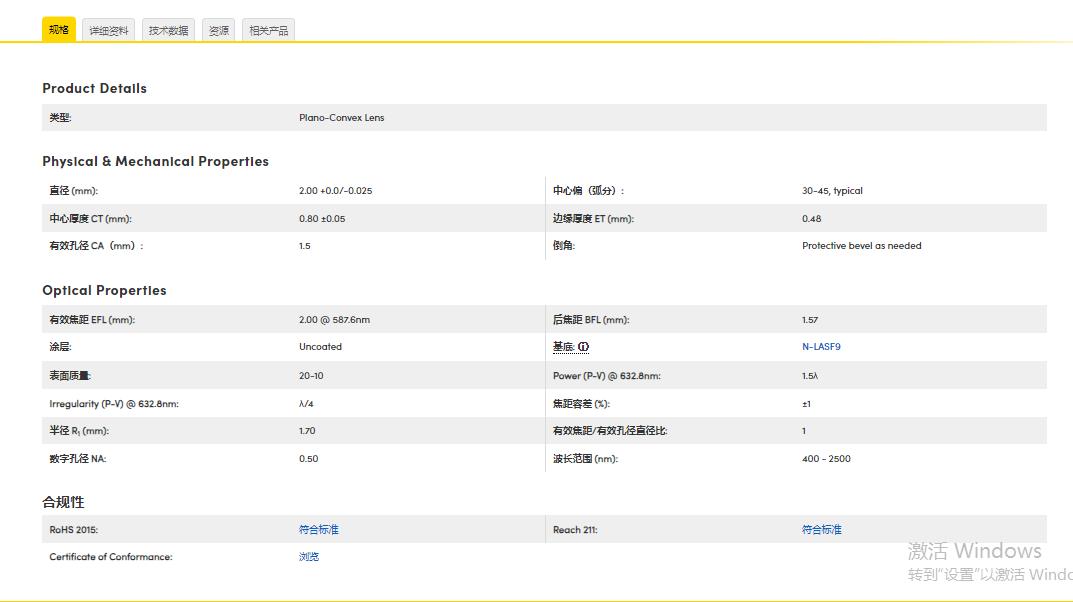Viewport: 1073px width, 602px height.
Task: Go to the 资源 tab
Action: click(x=218, y=31)
